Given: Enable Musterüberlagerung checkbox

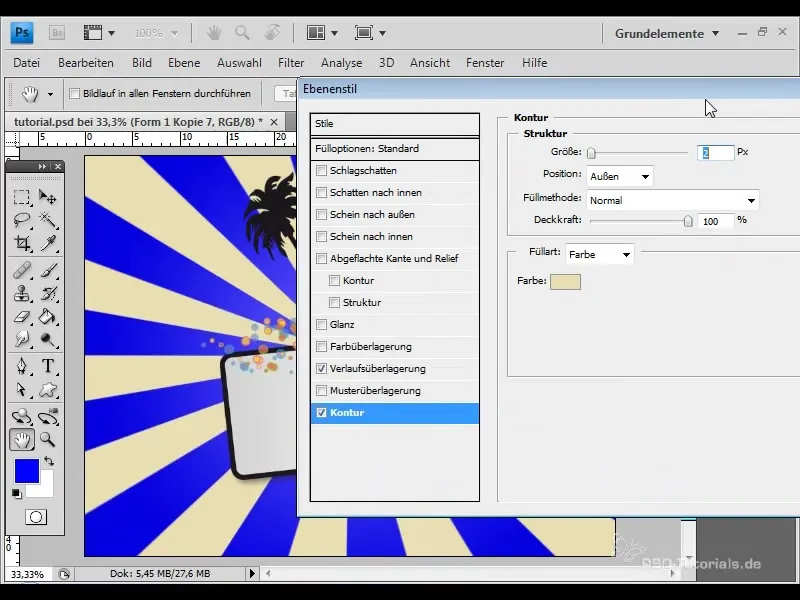Looking at the screenshot, I should click(x=321, y=390).
